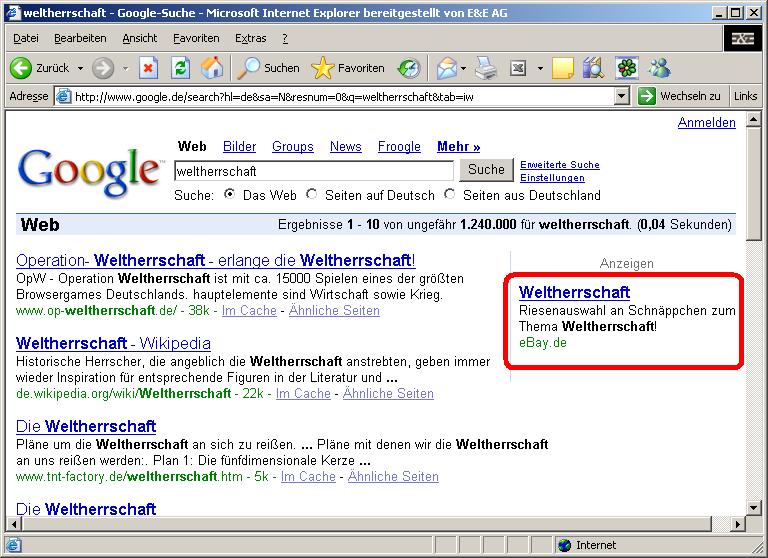Click the Zurück back arrow button

tap(21, 68)
